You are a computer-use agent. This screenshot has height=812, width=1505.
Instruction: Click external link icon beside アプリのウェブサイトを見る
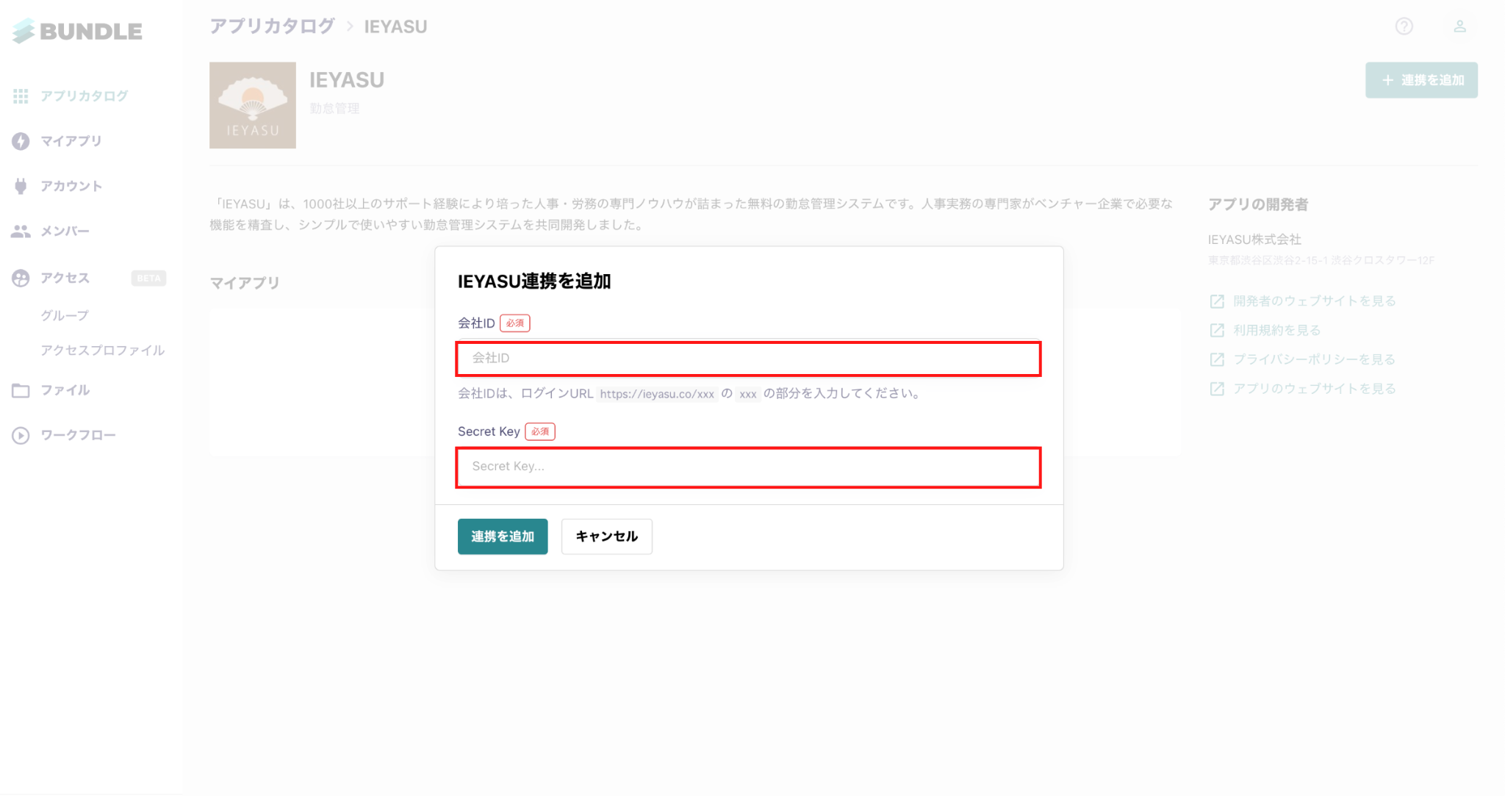pos(1217,389)
